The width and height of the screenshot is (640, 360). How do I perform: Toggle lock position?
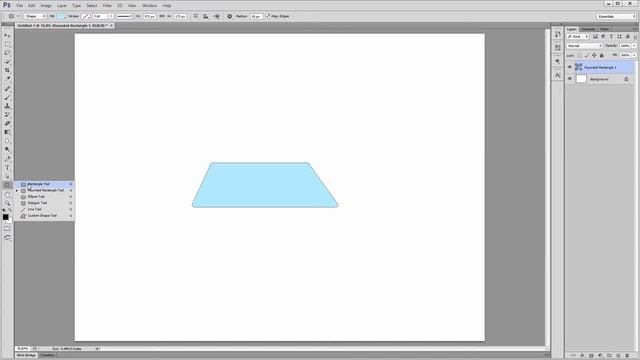point(594,55)
